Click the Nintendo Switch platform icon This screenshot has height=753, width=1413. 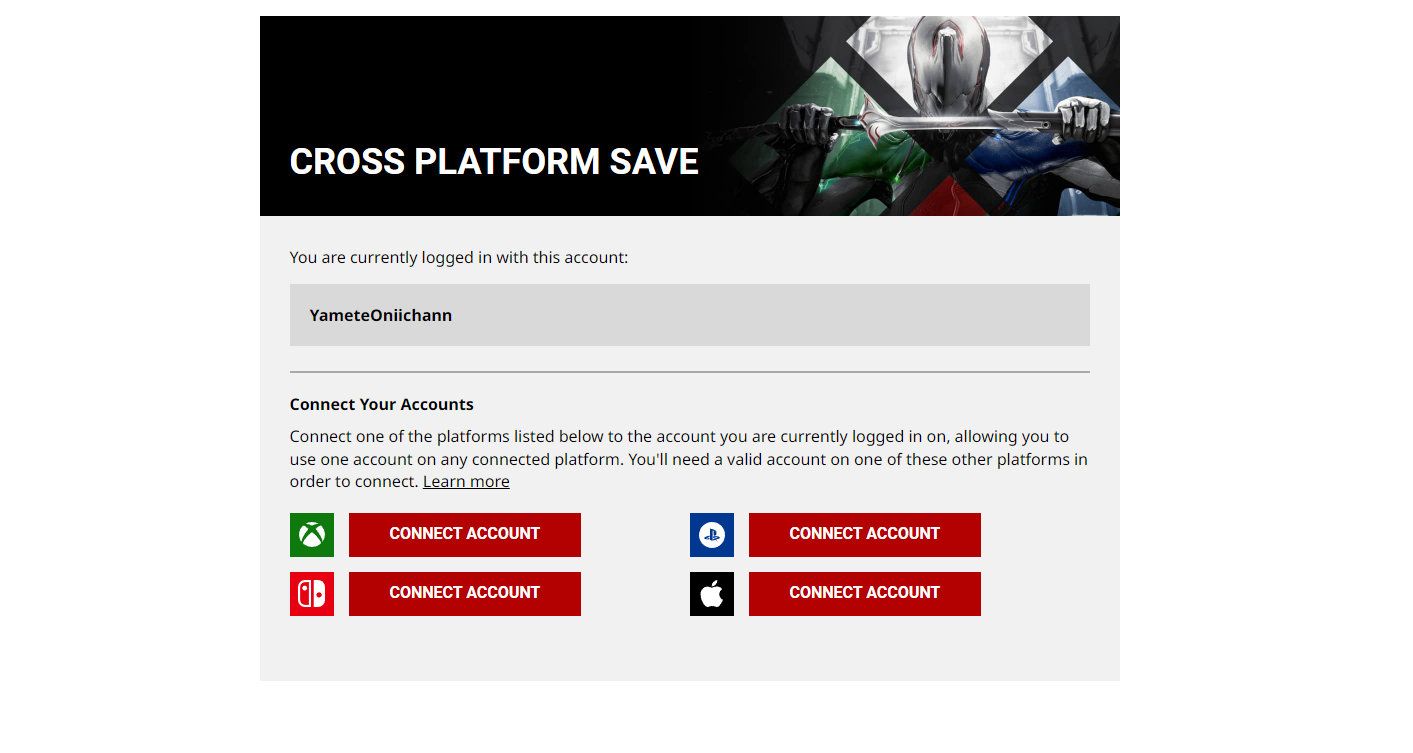(312, 594)
